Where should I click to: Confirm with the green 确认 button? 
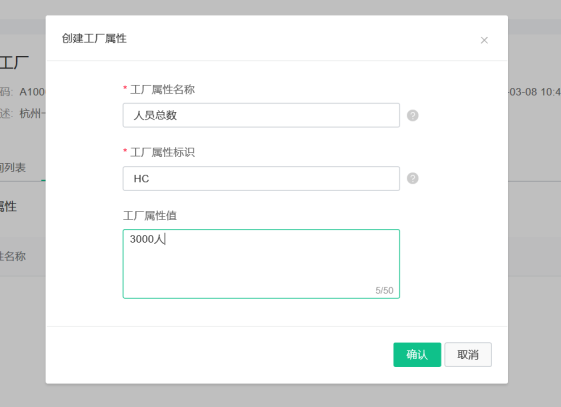pyautogui.click(x=417, y=354)
